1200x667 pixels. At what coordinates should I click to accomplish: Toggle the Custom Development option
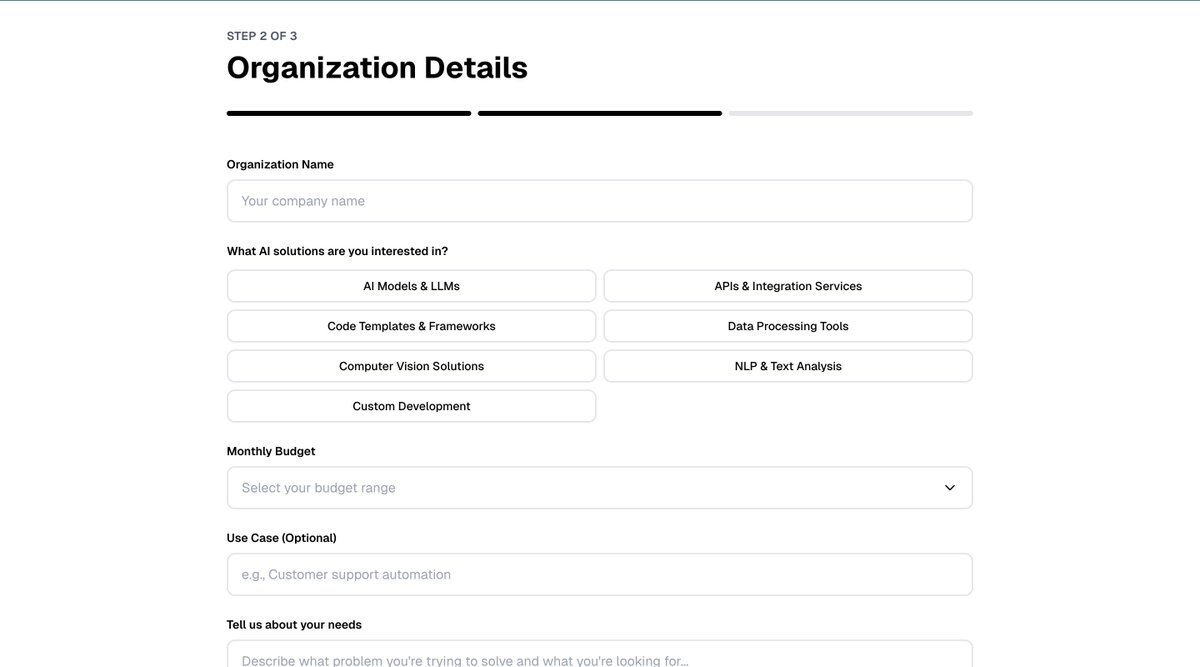(411, 406)
